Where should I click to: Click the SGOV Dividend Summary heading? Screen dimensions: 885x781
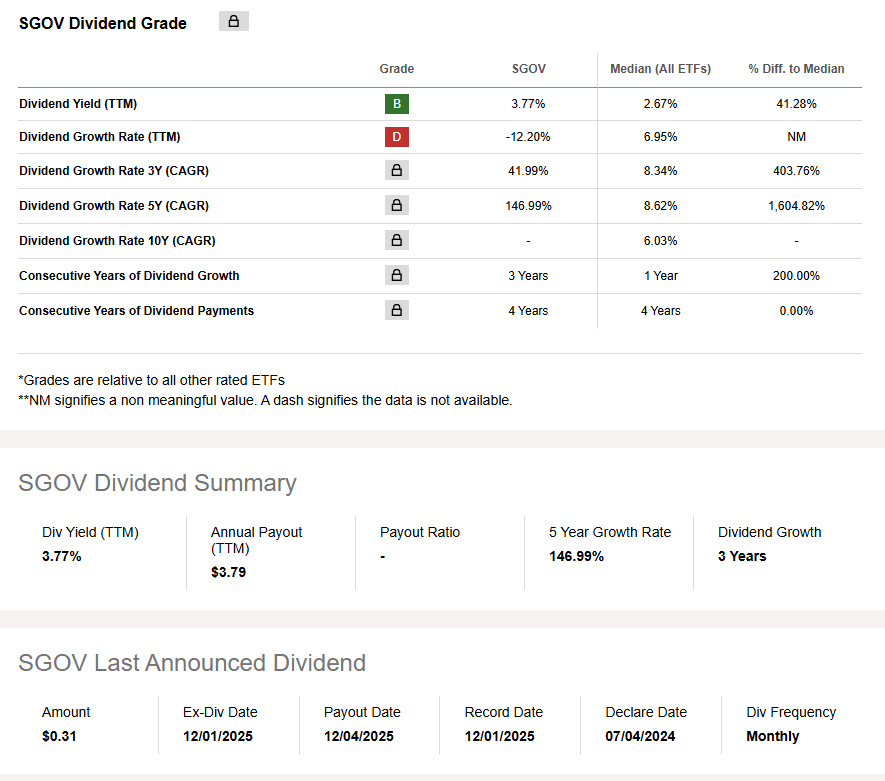(x=157, y=483)
